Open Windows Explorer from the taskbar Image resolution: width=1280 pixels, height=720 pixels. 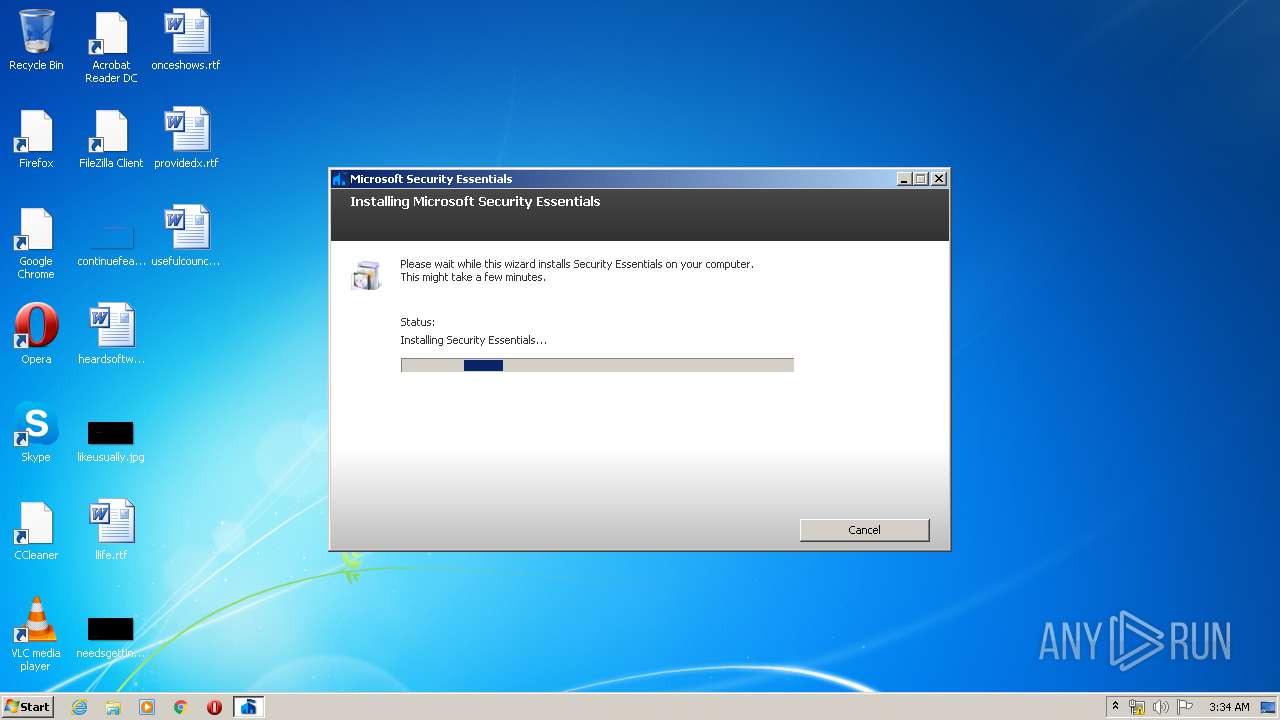[x=113, y=707]
